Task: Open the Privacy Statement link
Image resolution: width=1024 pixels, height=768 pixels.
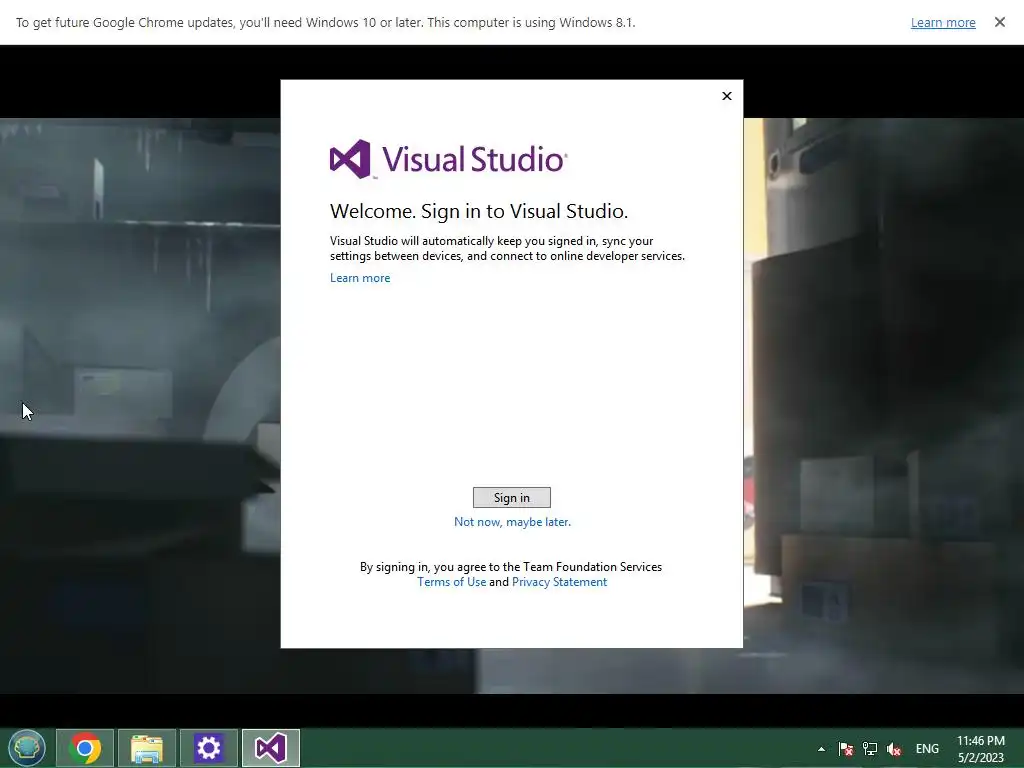Action: pos(559,582)
